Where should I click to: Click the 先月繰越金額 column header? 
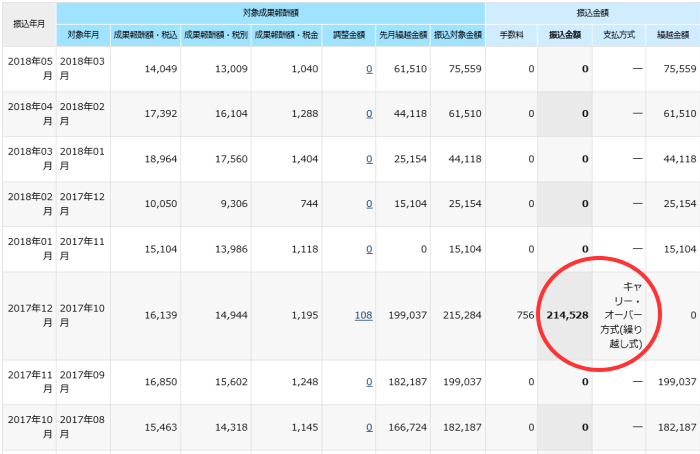[x=403, y=35]
